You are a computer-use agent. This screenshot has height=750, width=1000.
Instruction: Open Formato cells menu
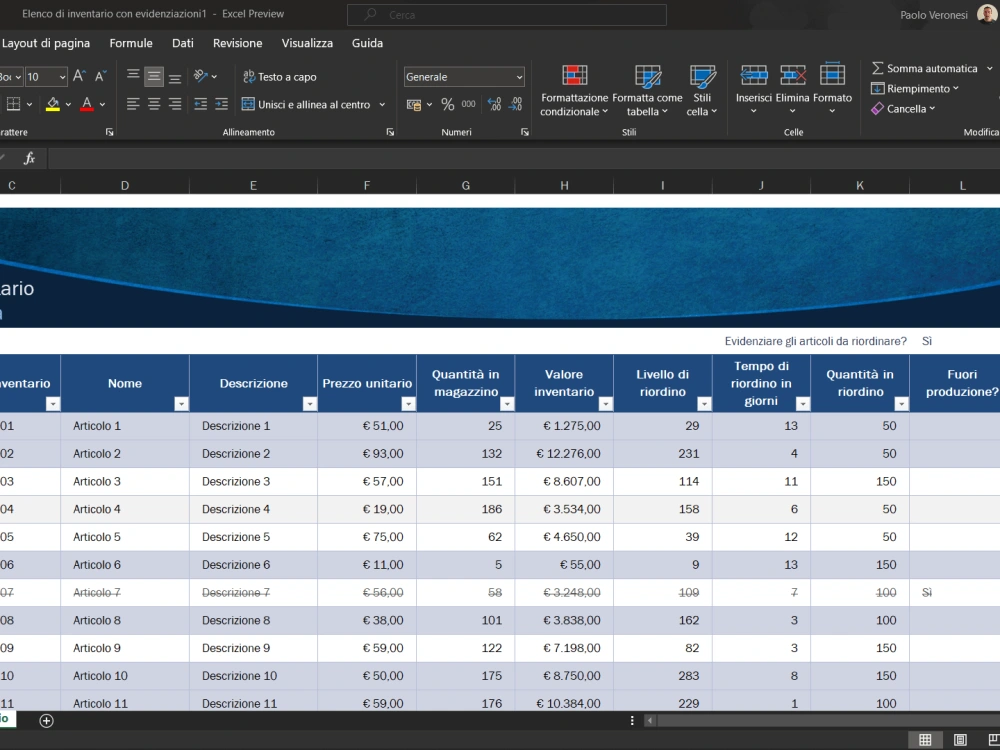pyautogui.click(x=832, y=89)
